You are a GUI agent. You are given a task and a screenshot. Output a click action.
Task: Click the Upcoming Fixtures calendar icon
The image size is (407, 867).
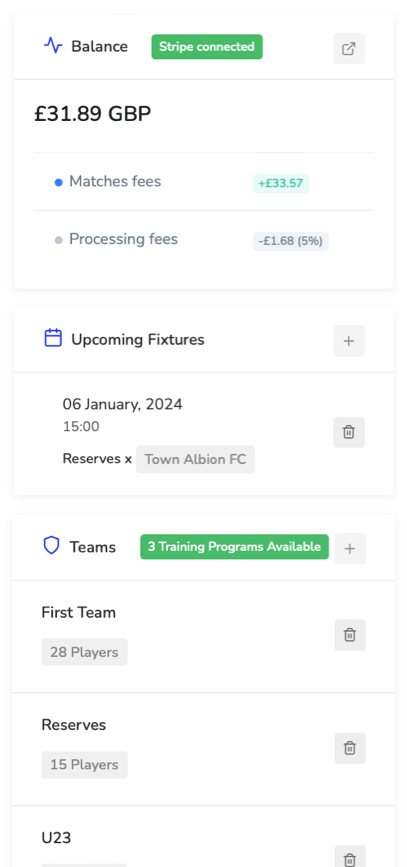pos(53,338)
